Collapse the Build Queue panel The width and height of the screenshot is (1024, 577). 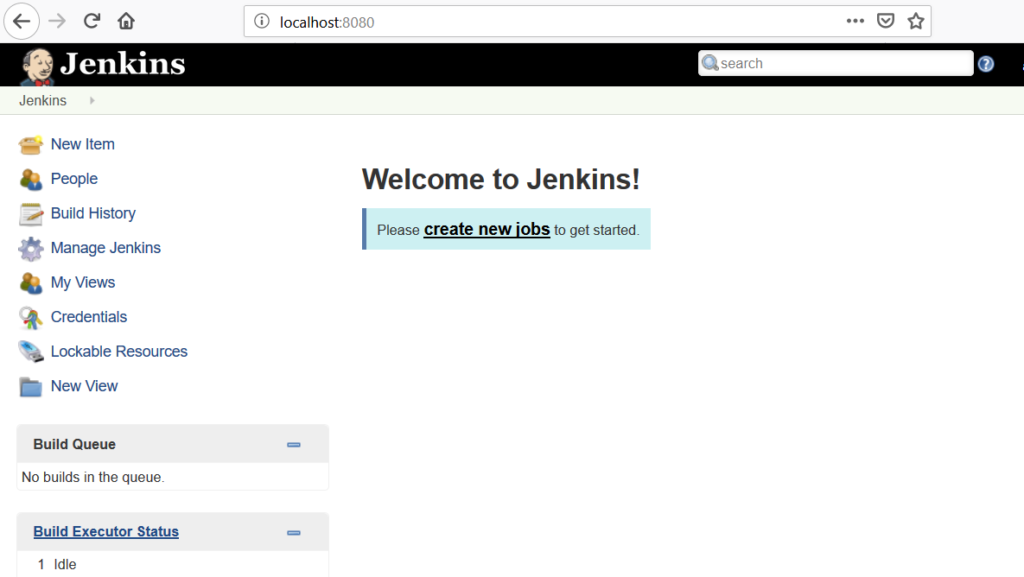pos(293,444)
